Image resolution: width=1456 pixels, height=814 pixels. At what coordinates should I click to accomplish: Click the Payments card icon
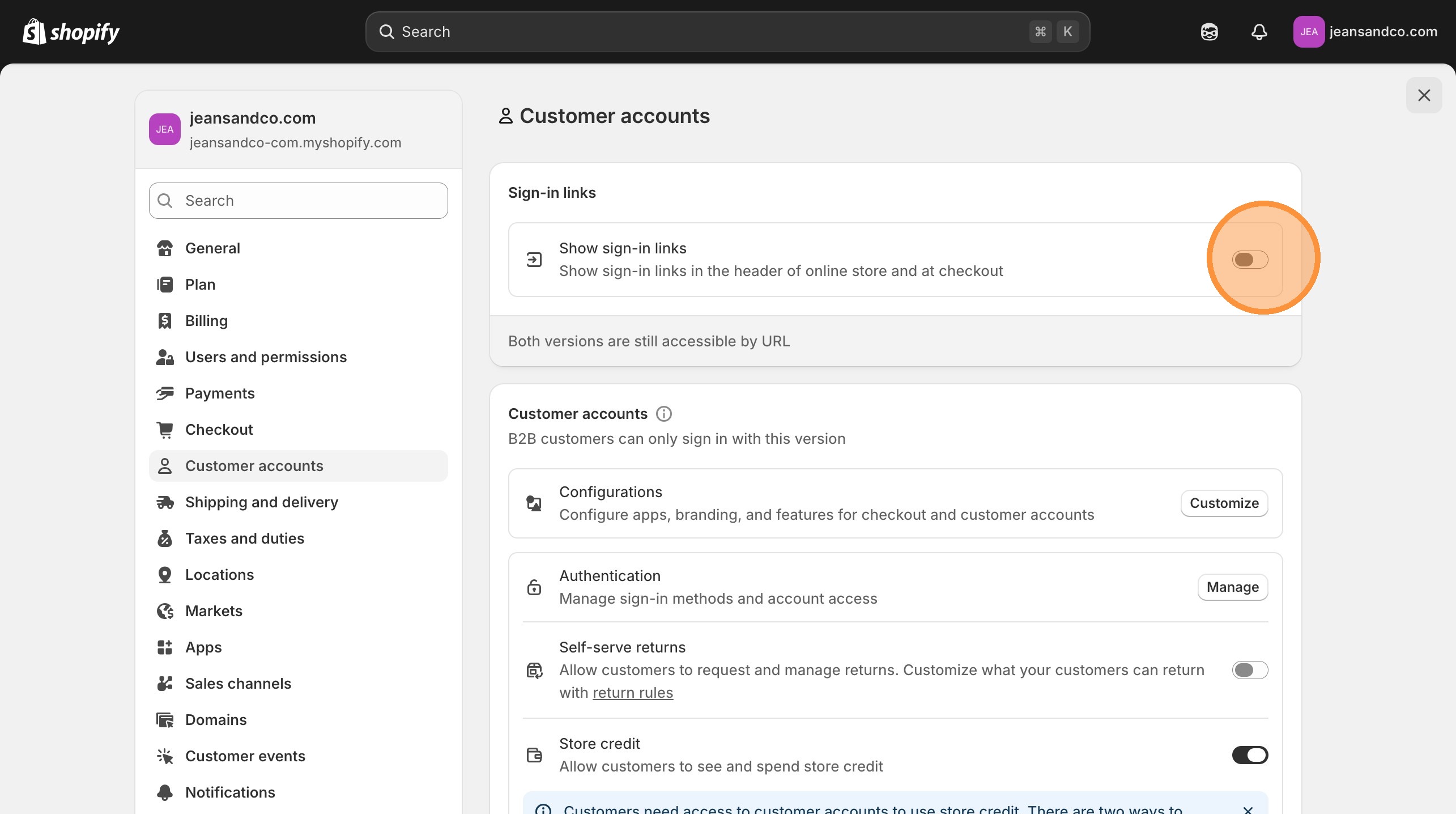pyautogui.click(x=165, y=393)
